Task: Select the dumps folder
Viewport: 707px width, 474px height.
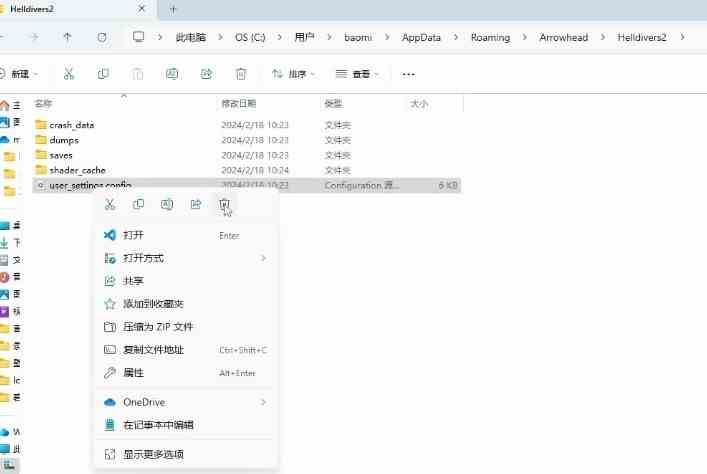Action: tap(247, 140)
